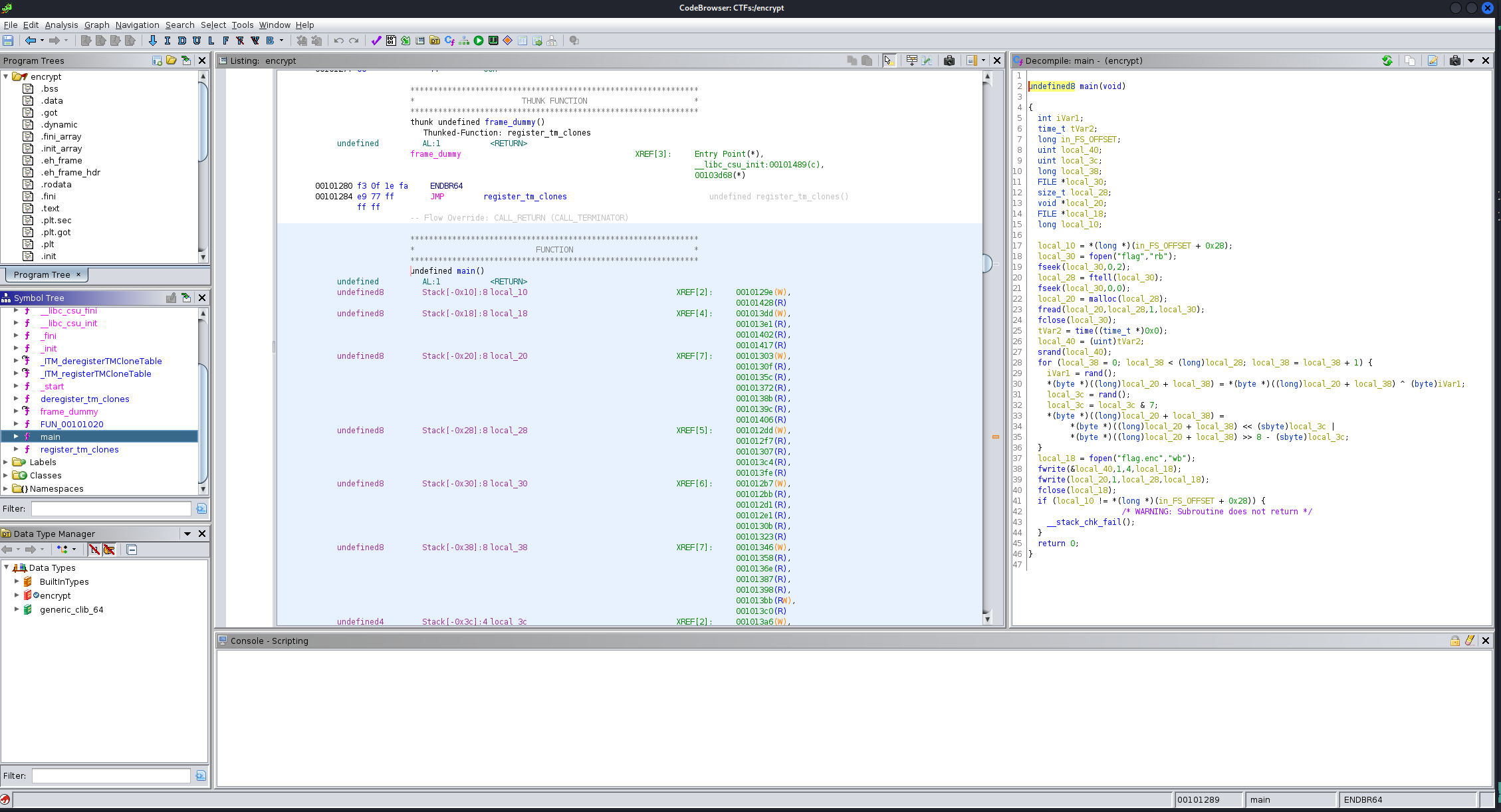This screenshot has height=812, width=1501.
Task: Click the Symbol Tree filter input field
Action: tap(111, 508)
